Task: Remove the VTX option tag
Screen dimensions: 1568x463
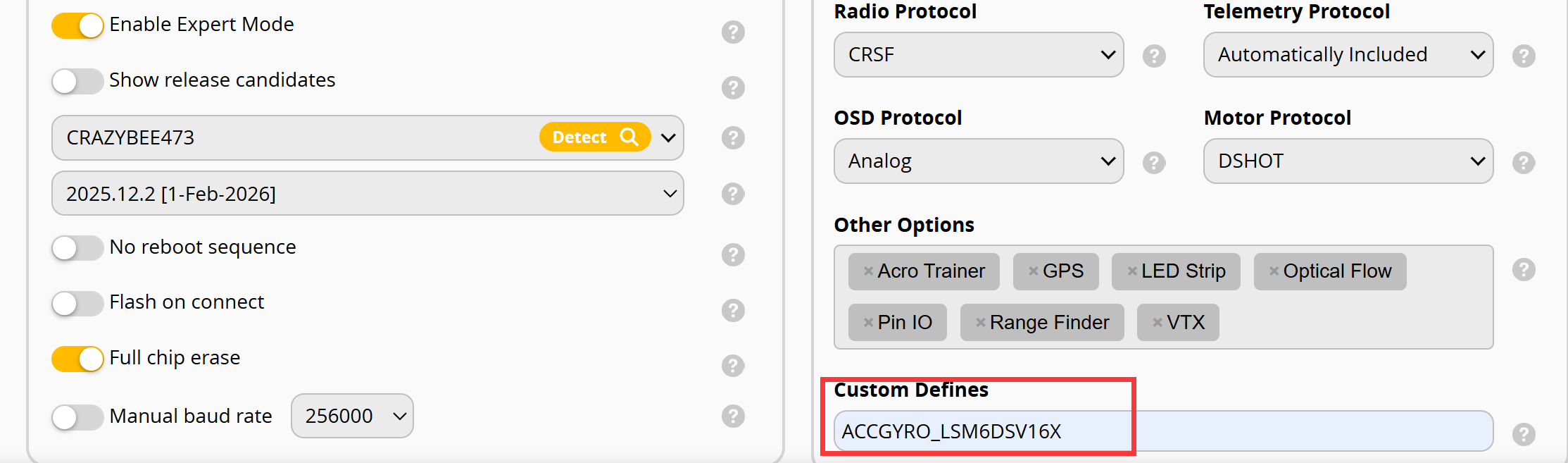Action: click(x=1157, y=323)
